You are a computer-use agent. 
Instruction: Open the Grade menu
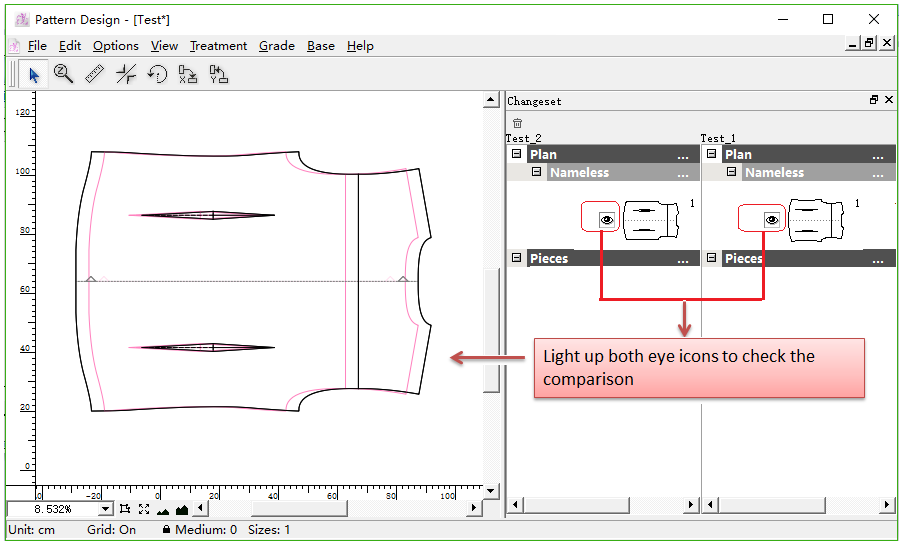click(276, 46)
